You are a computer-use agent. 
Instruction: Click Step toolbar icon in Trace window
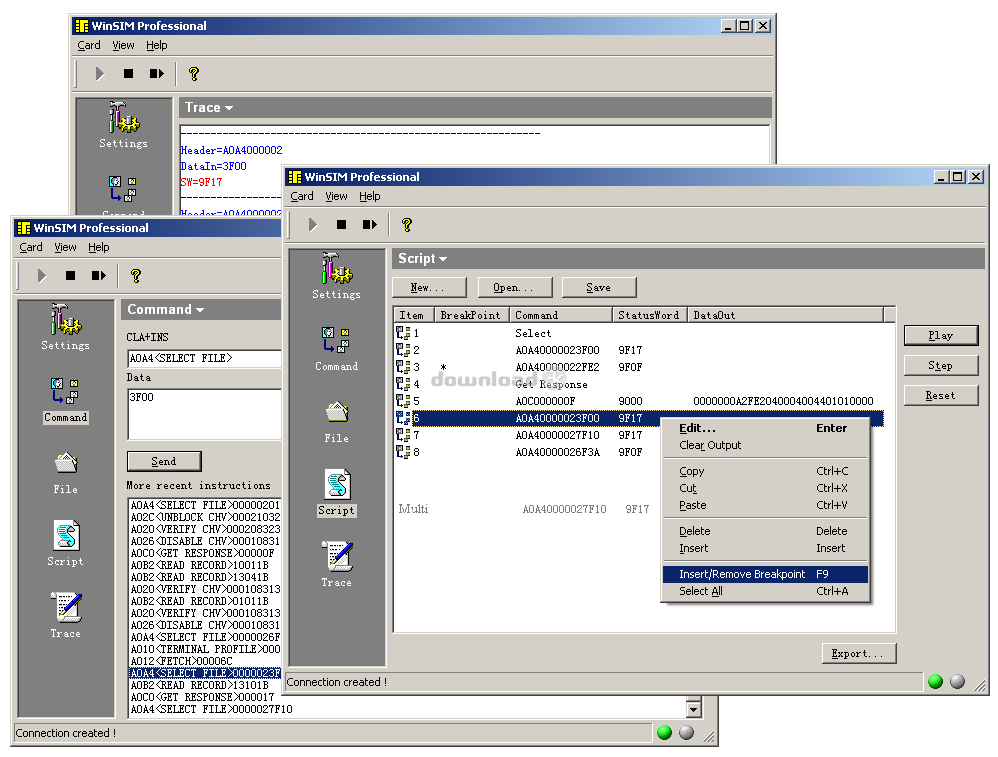pyautogui.click(x=157, y=74)
